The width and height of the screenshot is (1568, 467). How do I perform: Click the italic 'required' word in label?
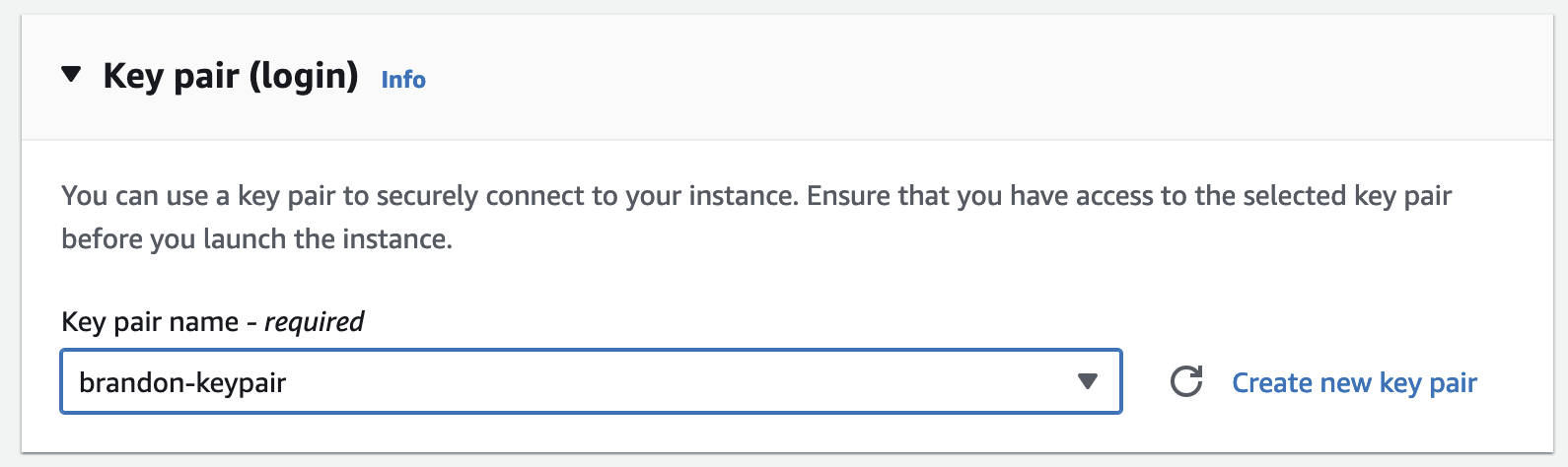(315, 322)
